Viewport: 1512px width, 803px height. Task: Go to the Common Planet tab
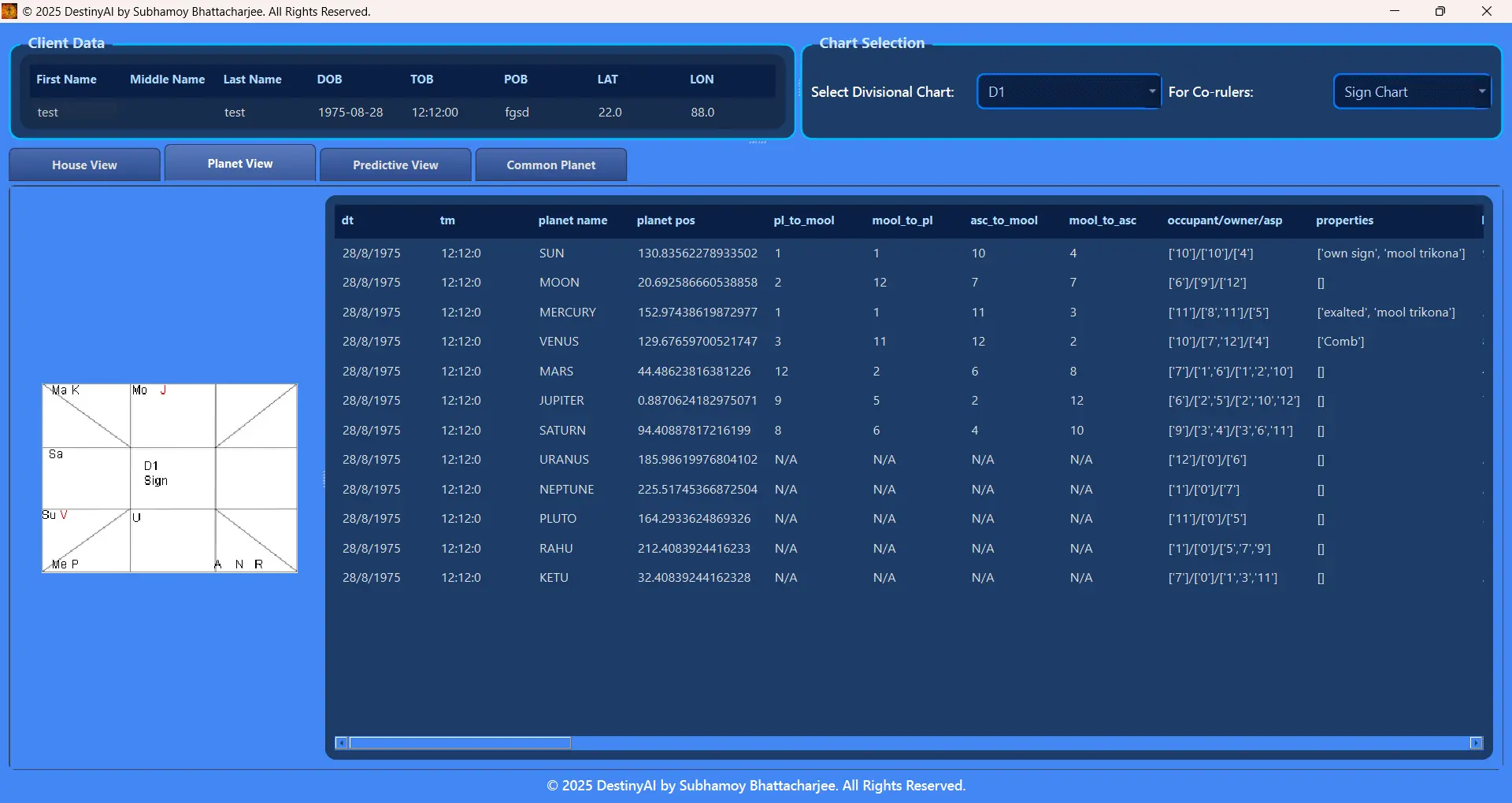coord(551,165)
